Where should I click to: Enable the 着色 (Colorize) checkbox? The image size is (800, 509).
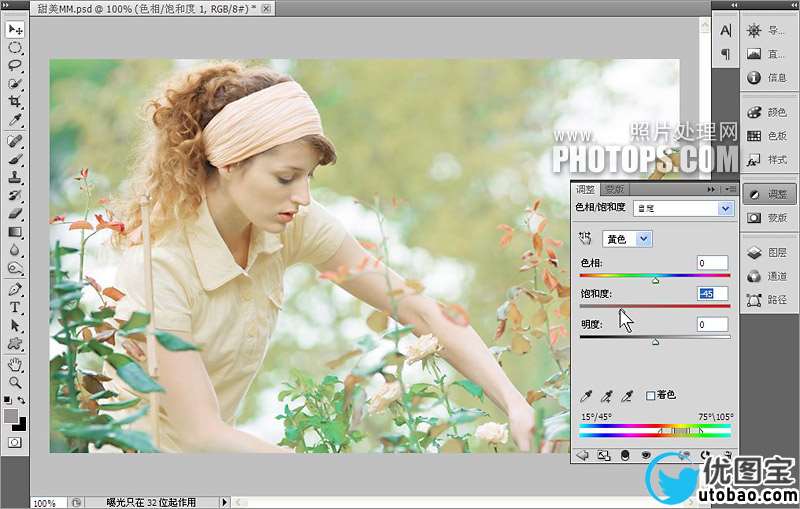tap(651, 396)
